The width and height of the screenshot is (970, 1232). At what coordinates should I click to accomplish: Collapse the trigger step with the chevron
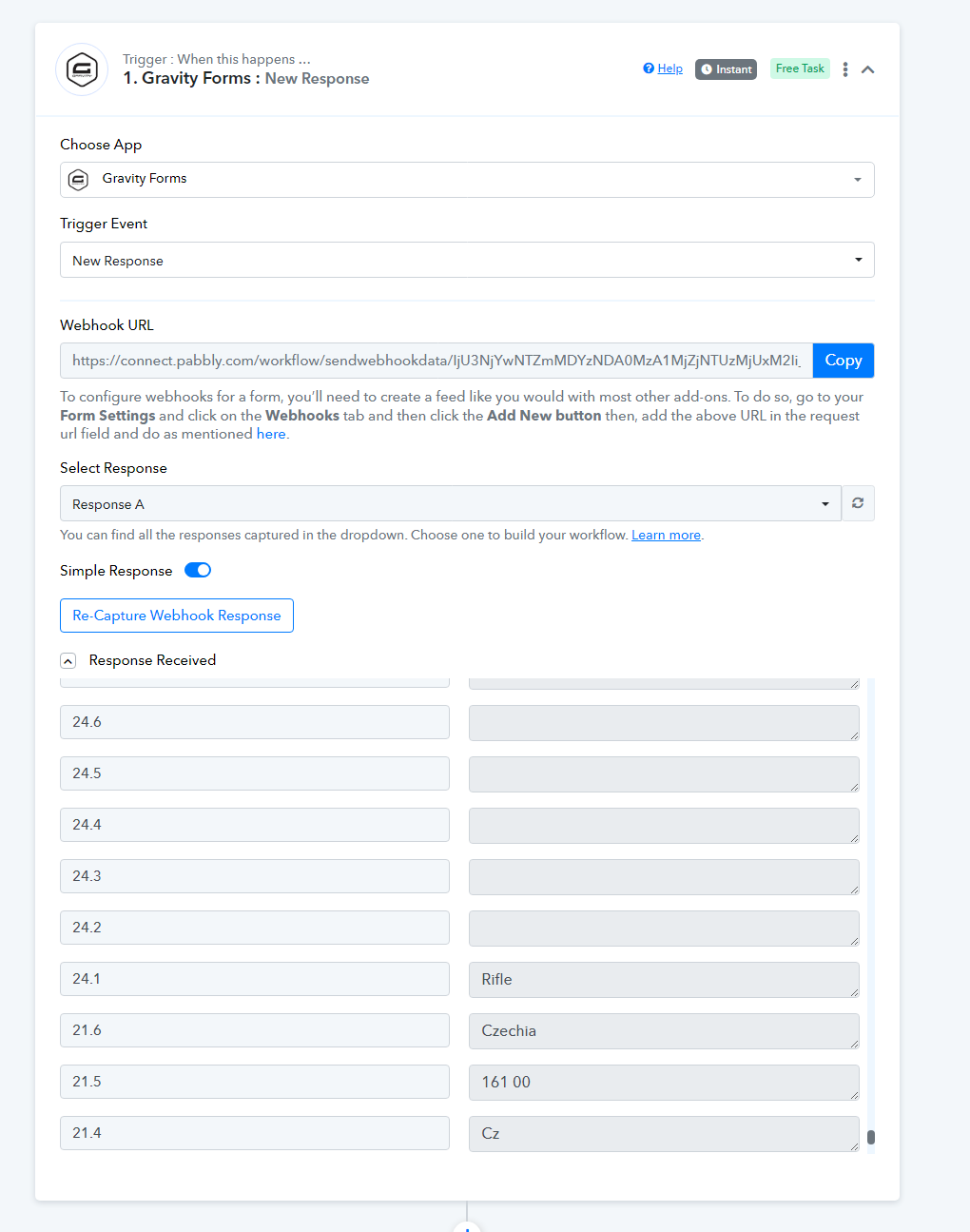(x=868, y=69)
